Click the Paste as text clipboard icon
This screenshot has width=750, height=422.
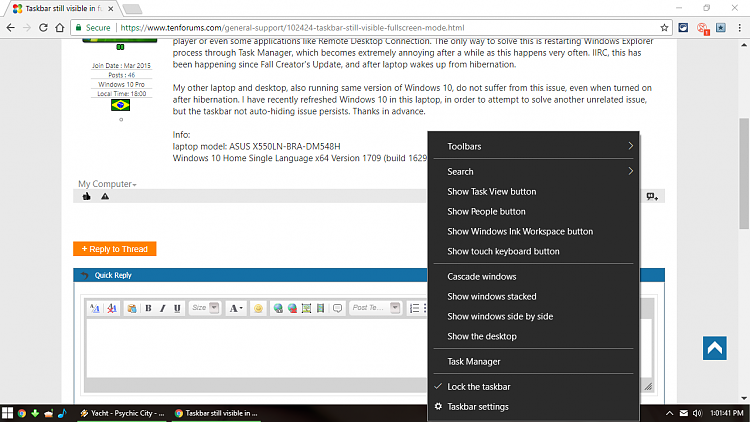(x=132, y=308)
